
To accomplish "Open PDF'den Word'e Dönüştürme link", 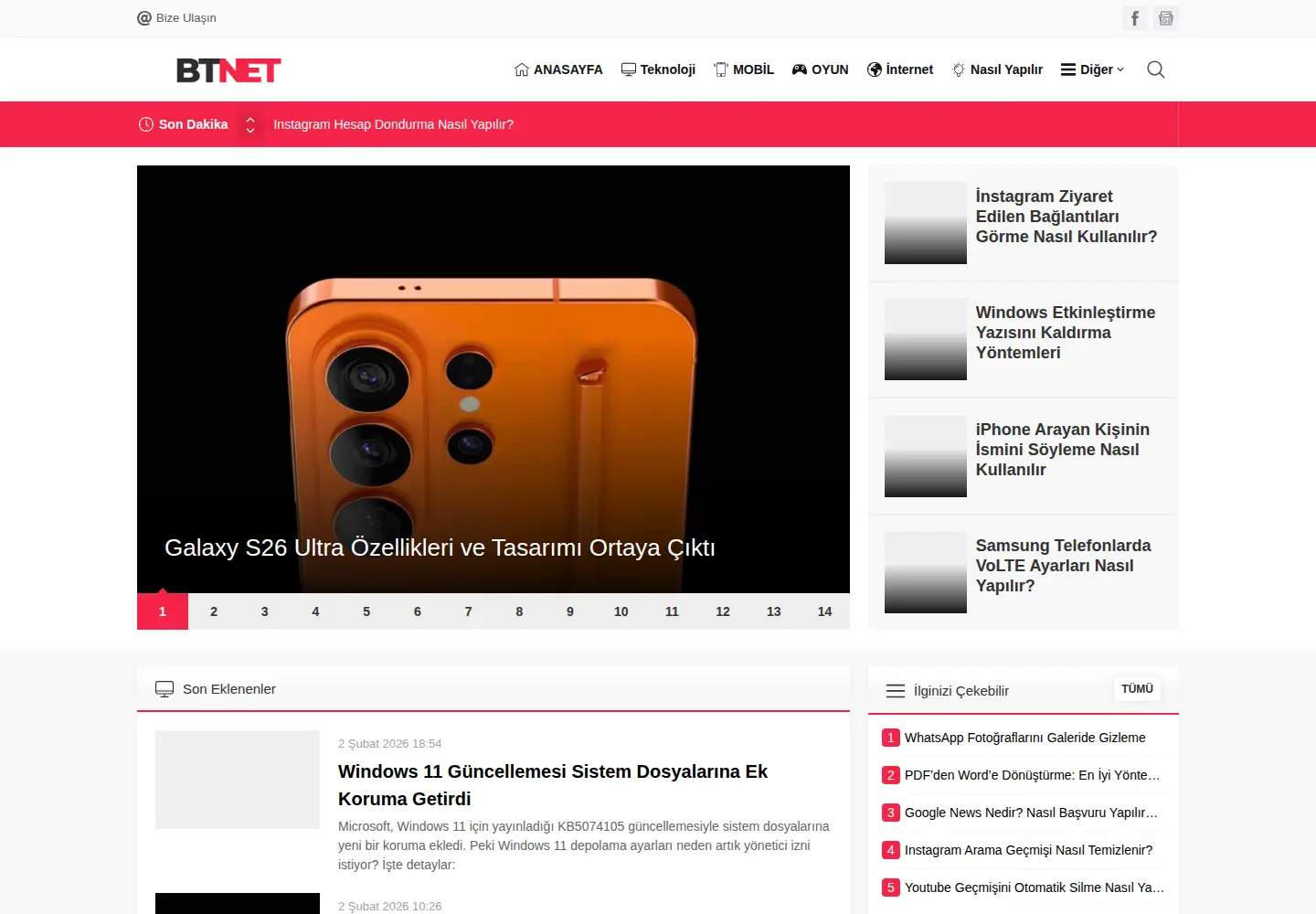I will tap(1032, 775).
